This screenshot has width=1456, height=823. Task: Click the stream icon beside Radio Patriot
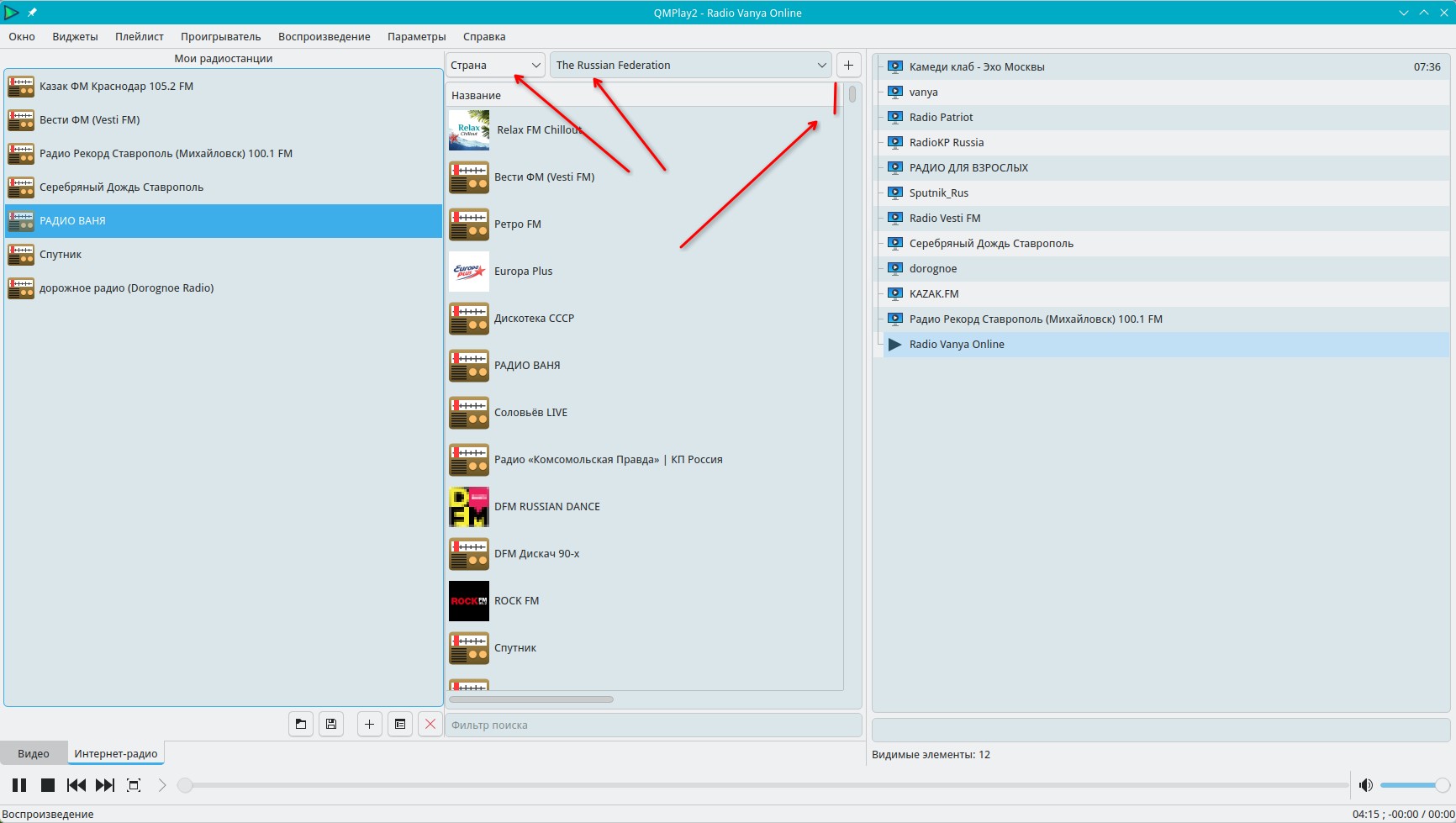tap(895, 117)
